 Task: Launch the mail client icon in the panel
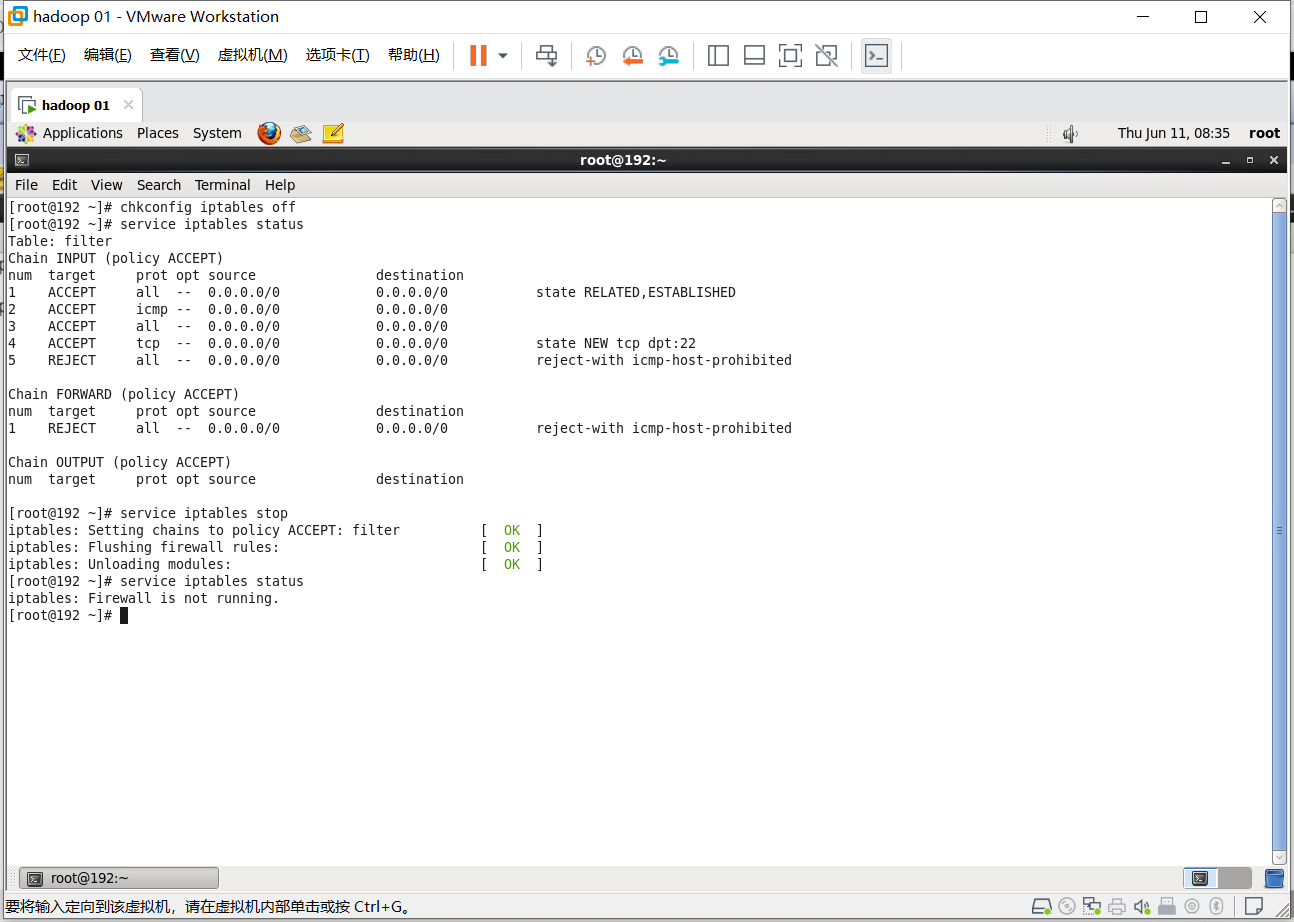(301, 133)
